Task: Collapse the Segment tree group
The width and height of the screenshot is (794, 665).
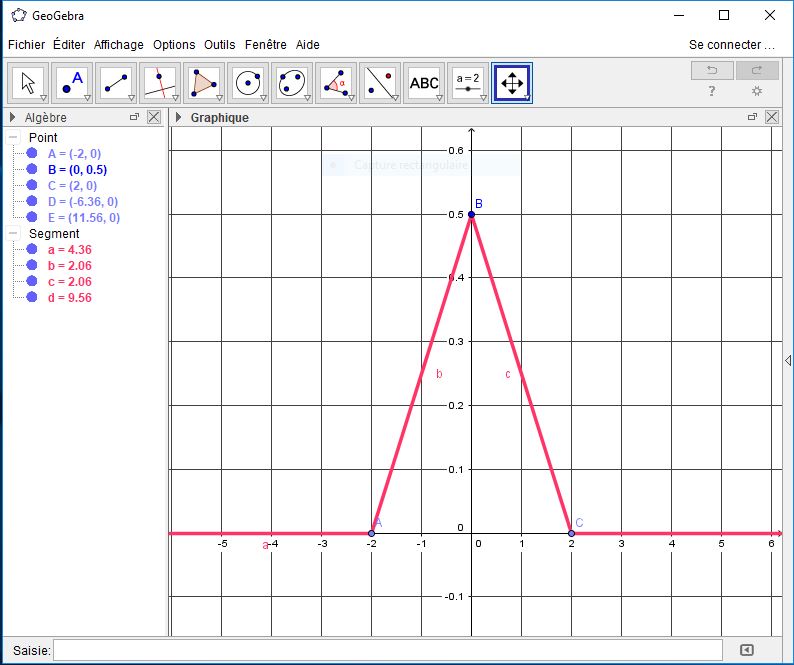Action: (x=13, y=233)
